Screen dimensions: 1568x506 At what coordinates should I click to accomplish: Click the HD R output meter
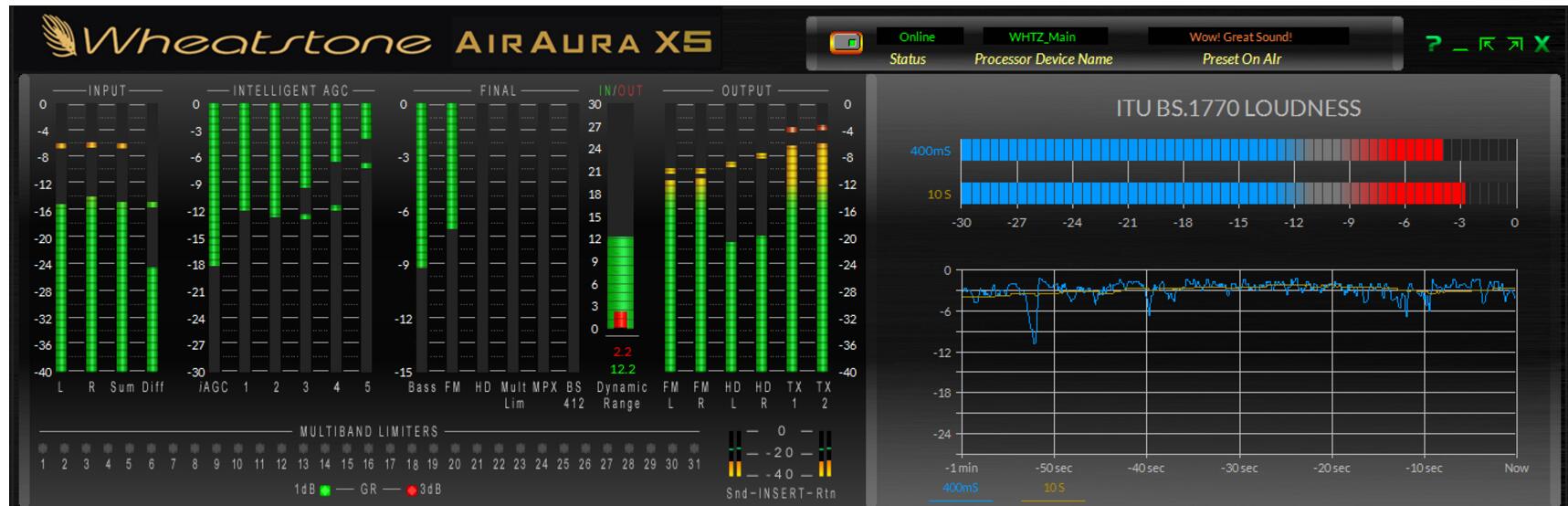point(762,237)
